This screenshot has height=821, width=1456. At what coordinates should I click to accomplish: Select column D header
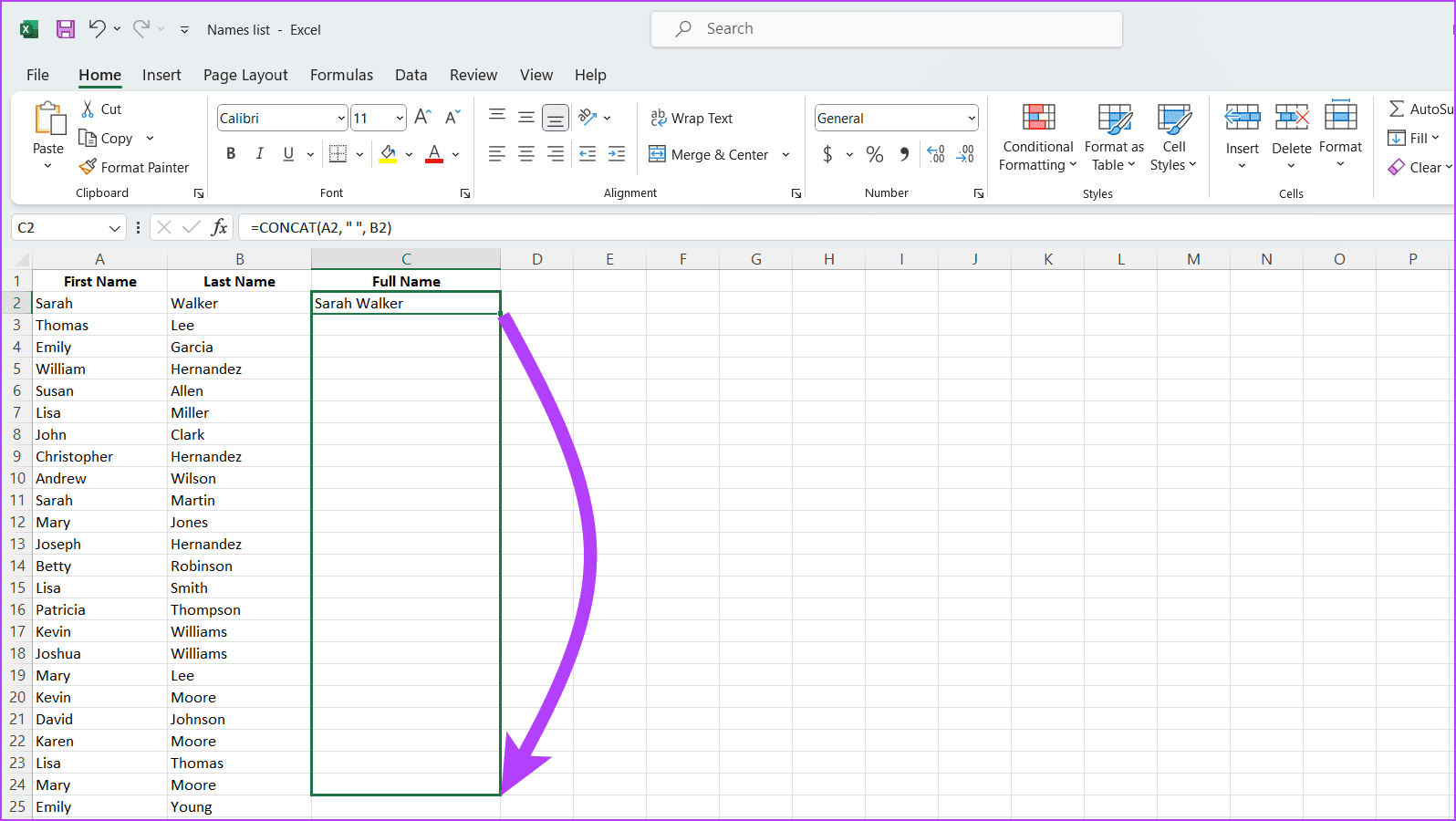tap(537, 259)
